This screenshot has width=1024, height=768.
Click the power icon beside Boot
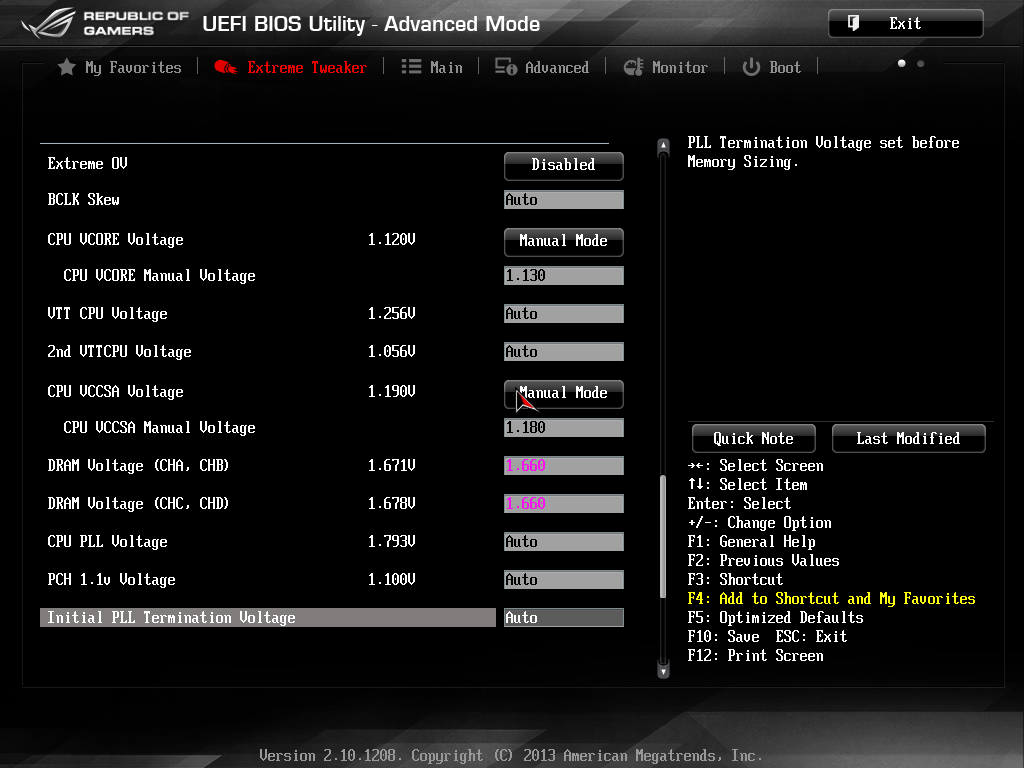(x=751, y=67)
